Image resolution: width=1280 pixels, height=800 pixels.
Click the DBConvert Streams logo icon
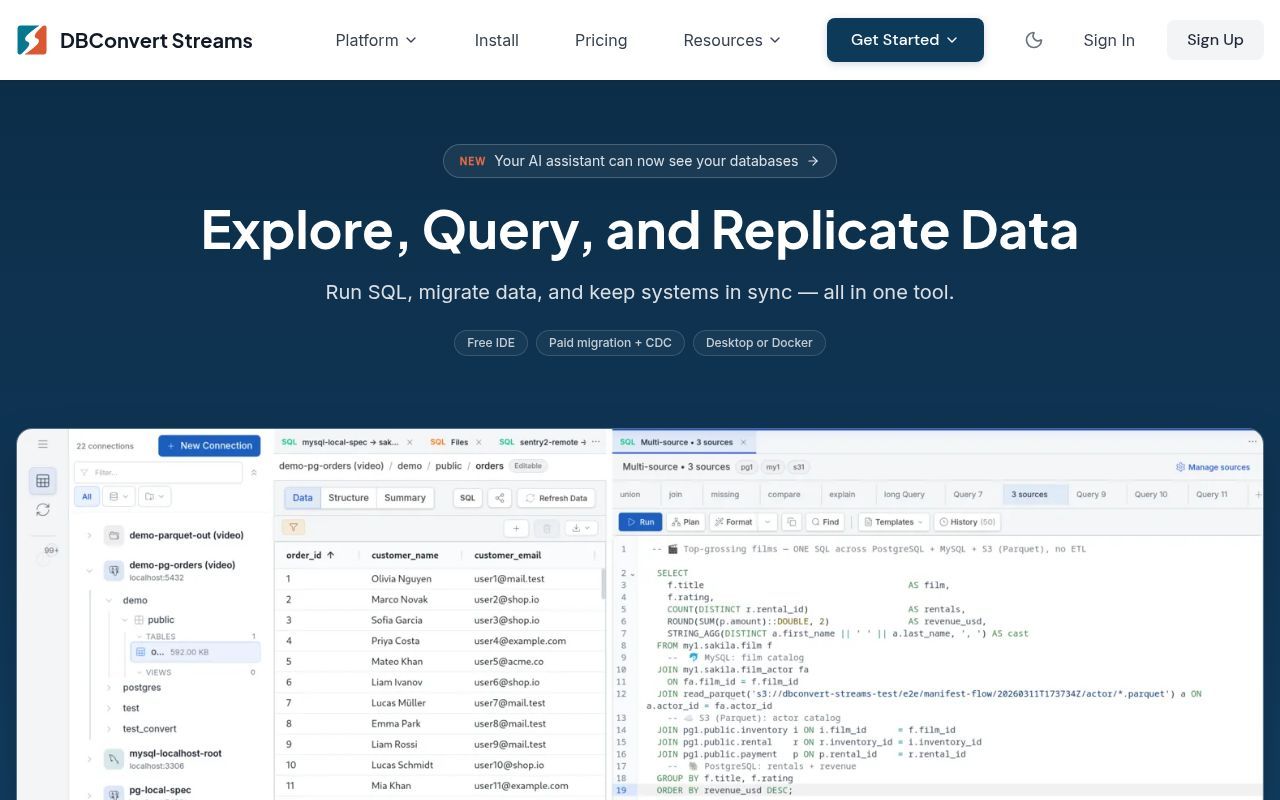pos(32,40)
